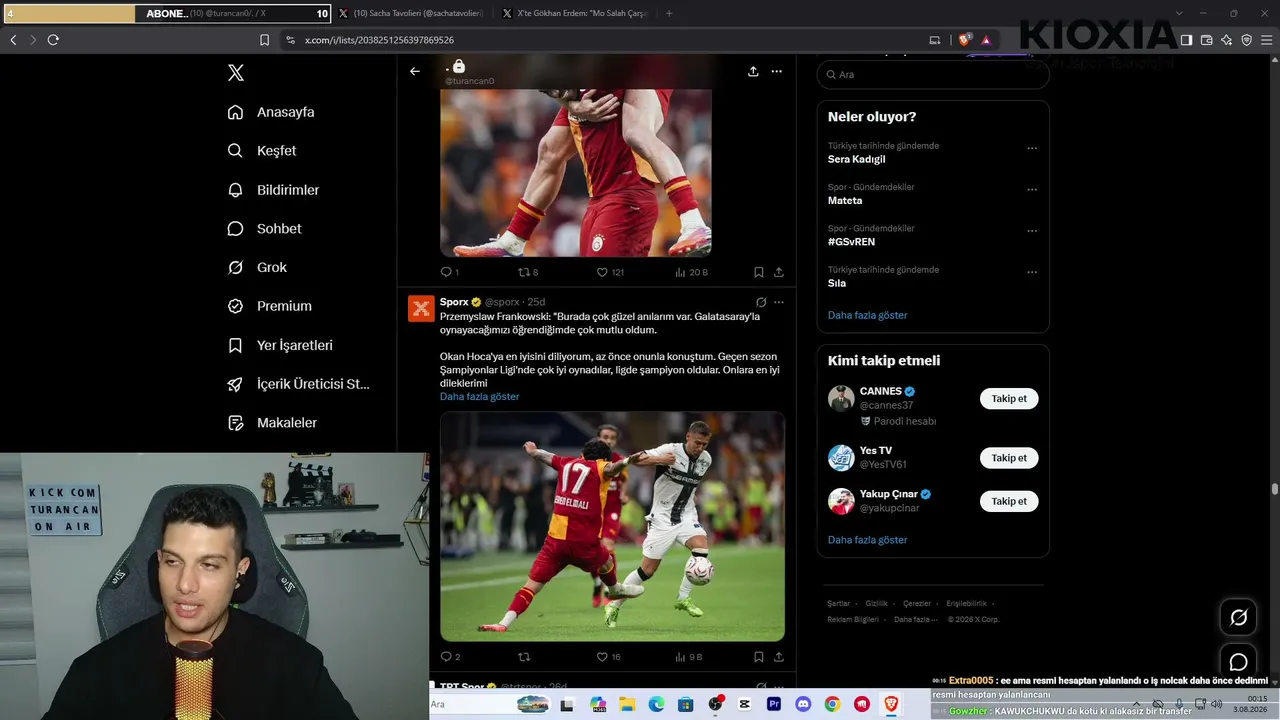Open the Brave Shields lion icon
This screenshot has height=720, width=1280.
click(965, 40)
